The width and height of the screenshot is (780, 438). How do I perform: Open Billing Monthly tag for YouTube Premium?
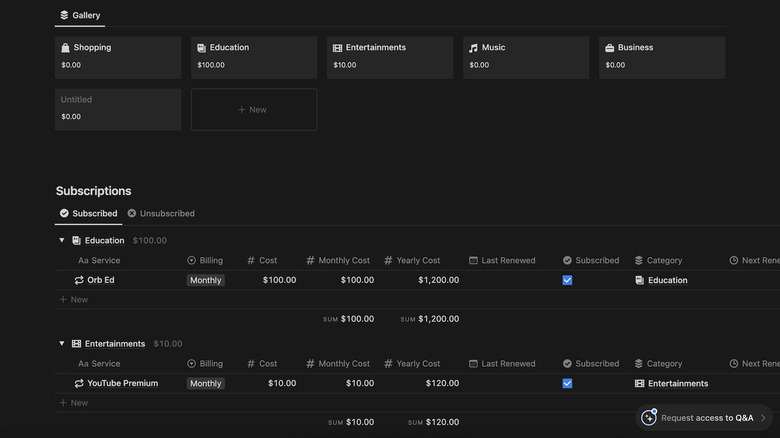click(205, 383)
